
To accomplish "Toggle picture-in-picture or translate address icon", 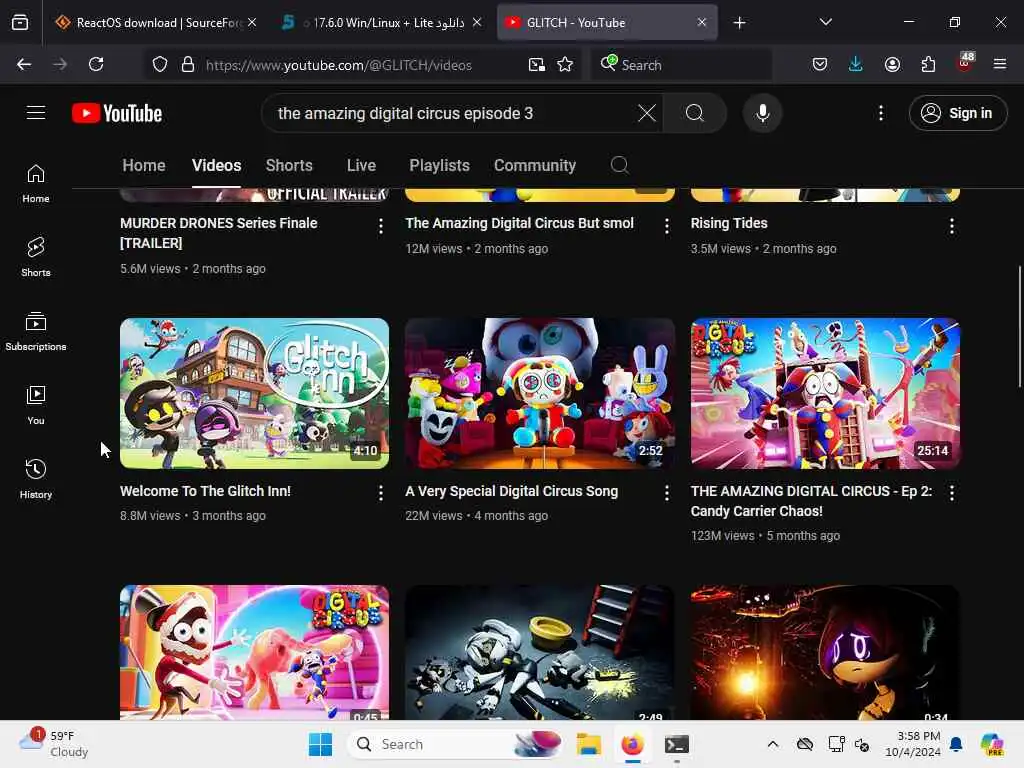I will 536,65.
